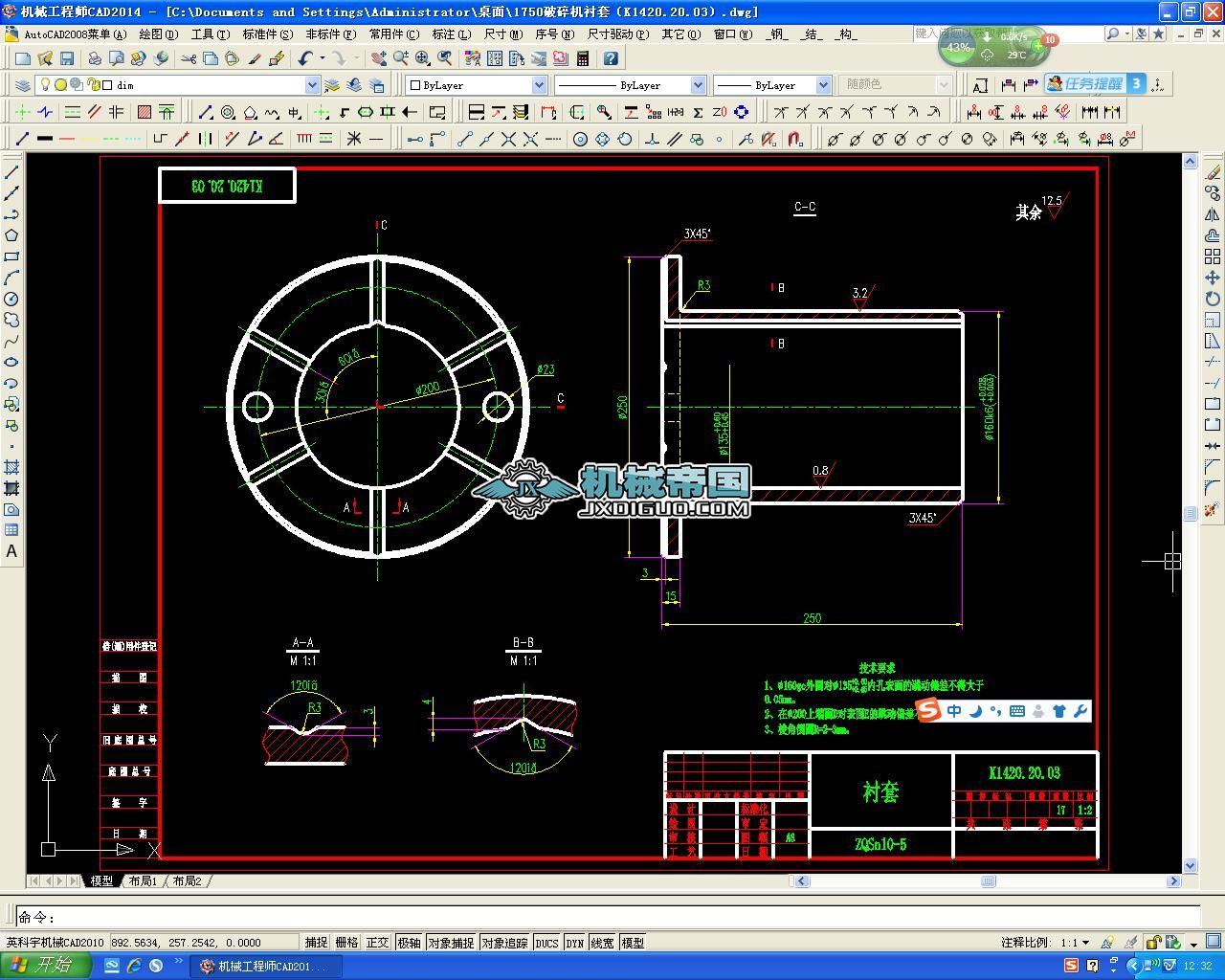Image resolution: width=1225 pixels, height=980 pixels.
Task: Expand the dim layer dropdown
Action: [311, 85]
